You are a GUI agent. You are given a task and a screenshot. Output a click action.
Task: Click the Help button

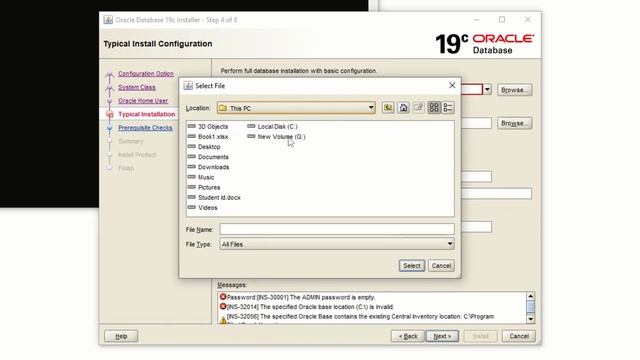click(121, 336)
